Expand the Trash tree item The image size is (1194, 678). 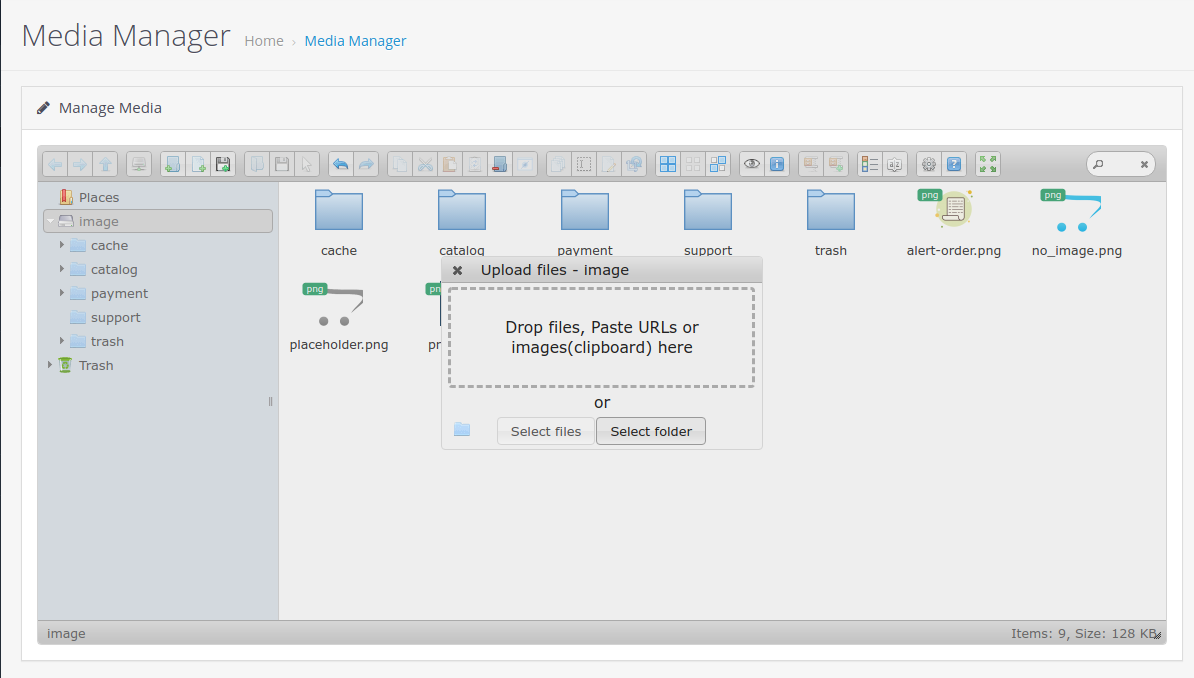[x=50, y=365]
